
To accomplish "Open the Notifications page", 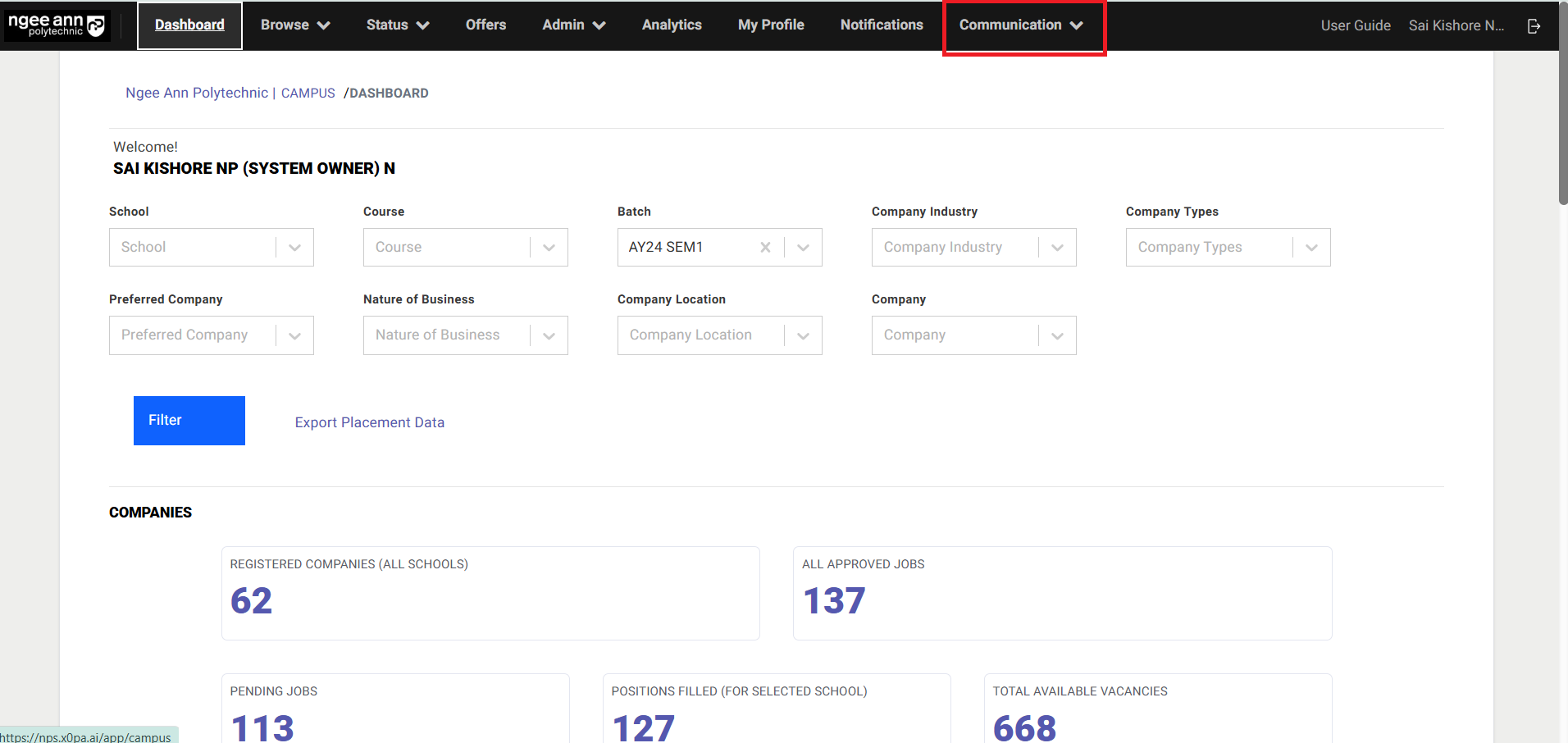I will 882,25.
